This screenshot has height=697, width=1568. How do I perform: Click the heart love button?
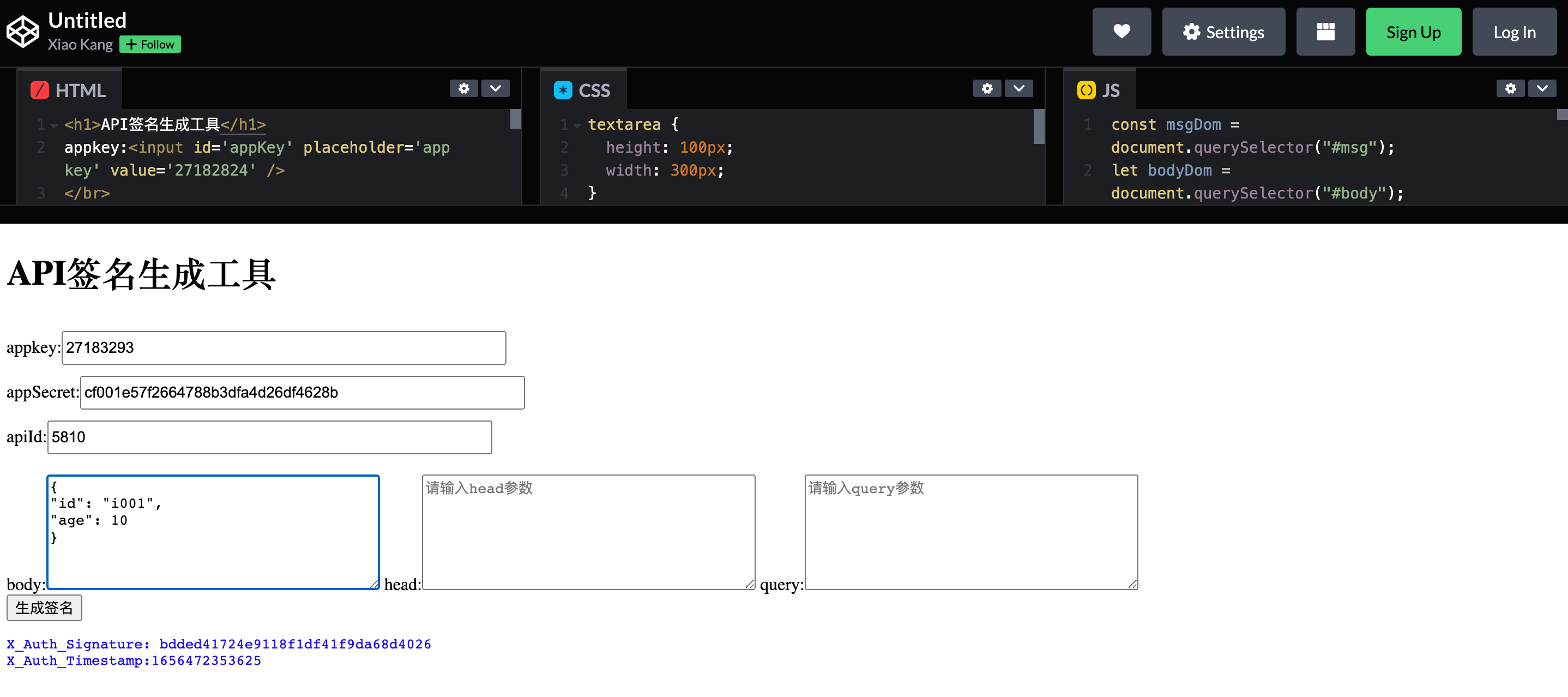click(x=1121, y=32)
